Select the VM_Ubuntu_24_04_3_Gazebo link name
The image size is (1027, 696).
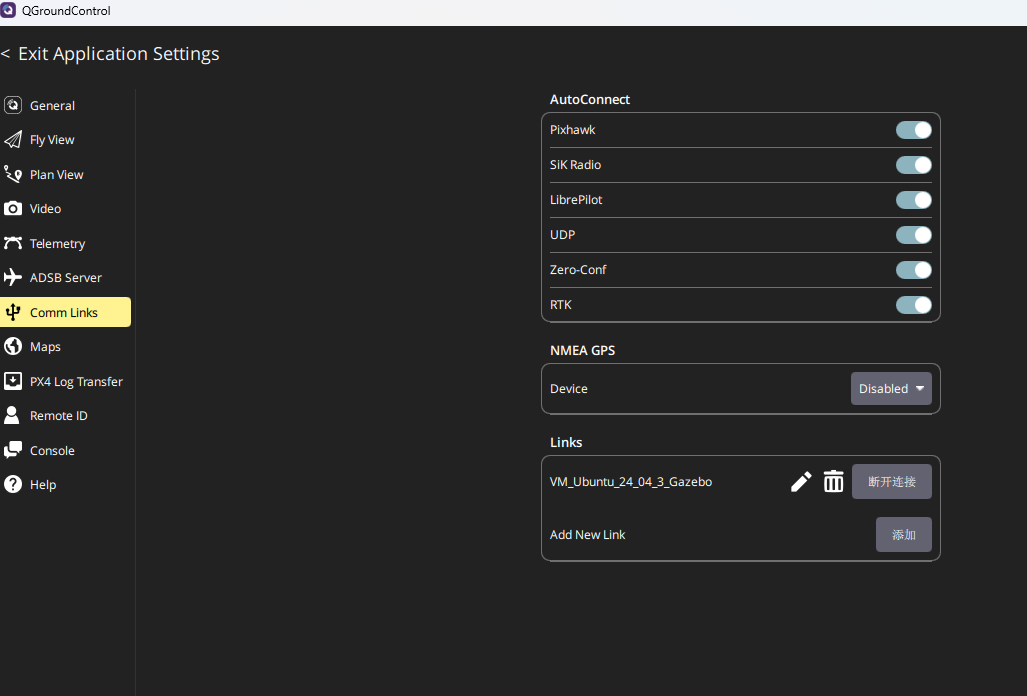(x=631, y=481)
